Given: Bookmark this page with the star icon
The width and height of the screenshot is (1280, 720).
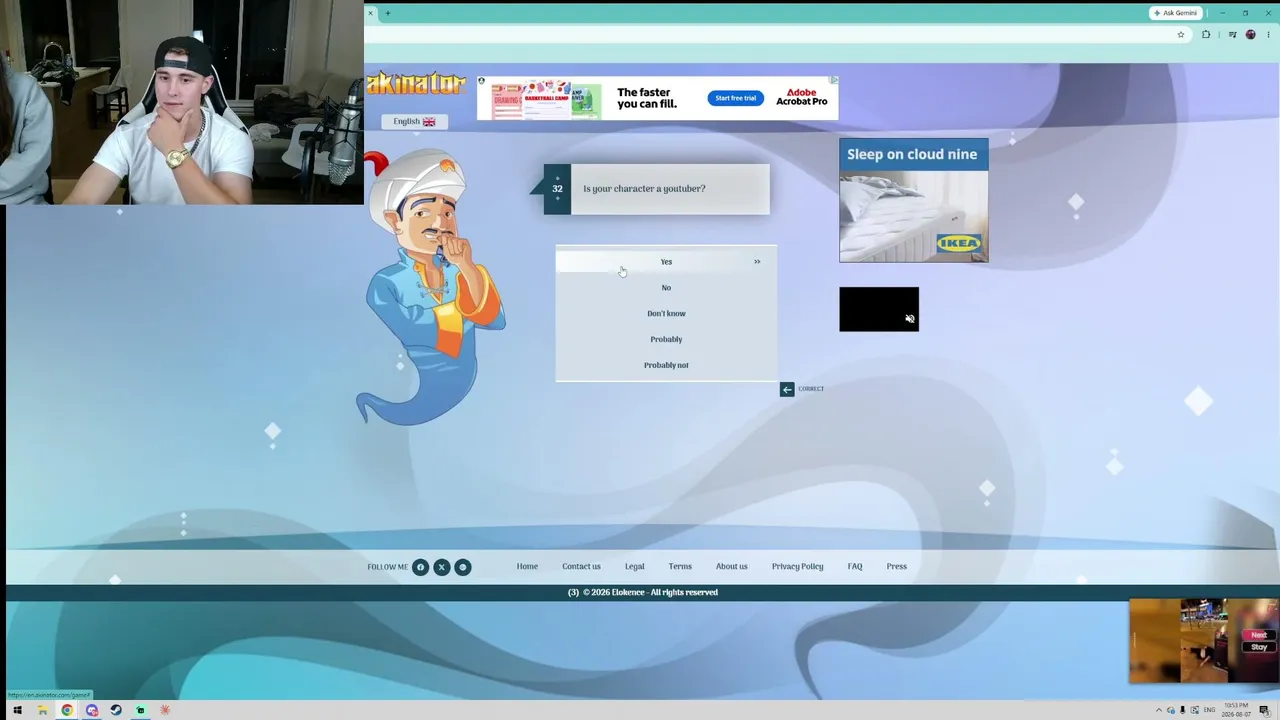Looking at the screenshot, I should click(1181, 35).
